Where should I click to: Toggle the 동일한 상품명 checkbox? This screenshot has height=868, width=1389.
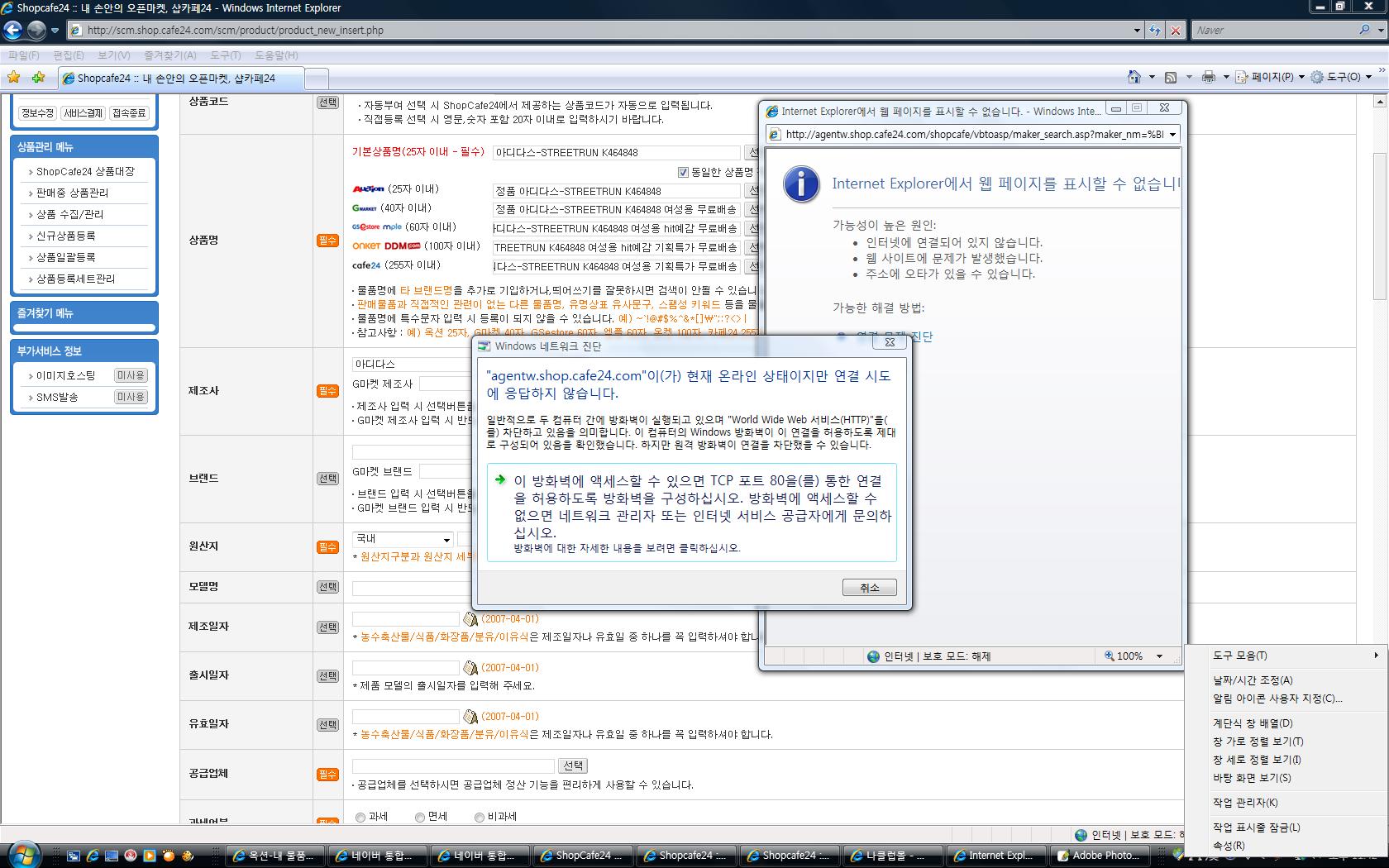(683, 172)
